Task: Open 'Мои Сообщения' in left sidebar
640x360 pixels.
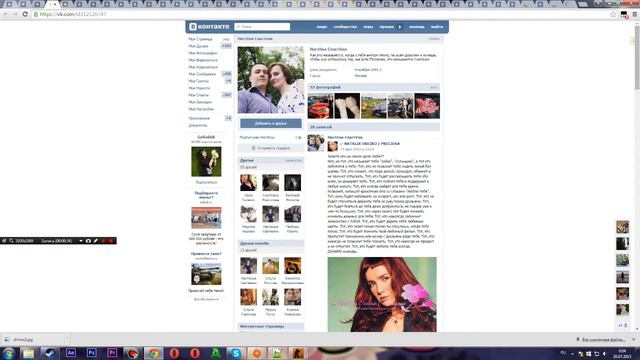Action: [x=202, y=74]
